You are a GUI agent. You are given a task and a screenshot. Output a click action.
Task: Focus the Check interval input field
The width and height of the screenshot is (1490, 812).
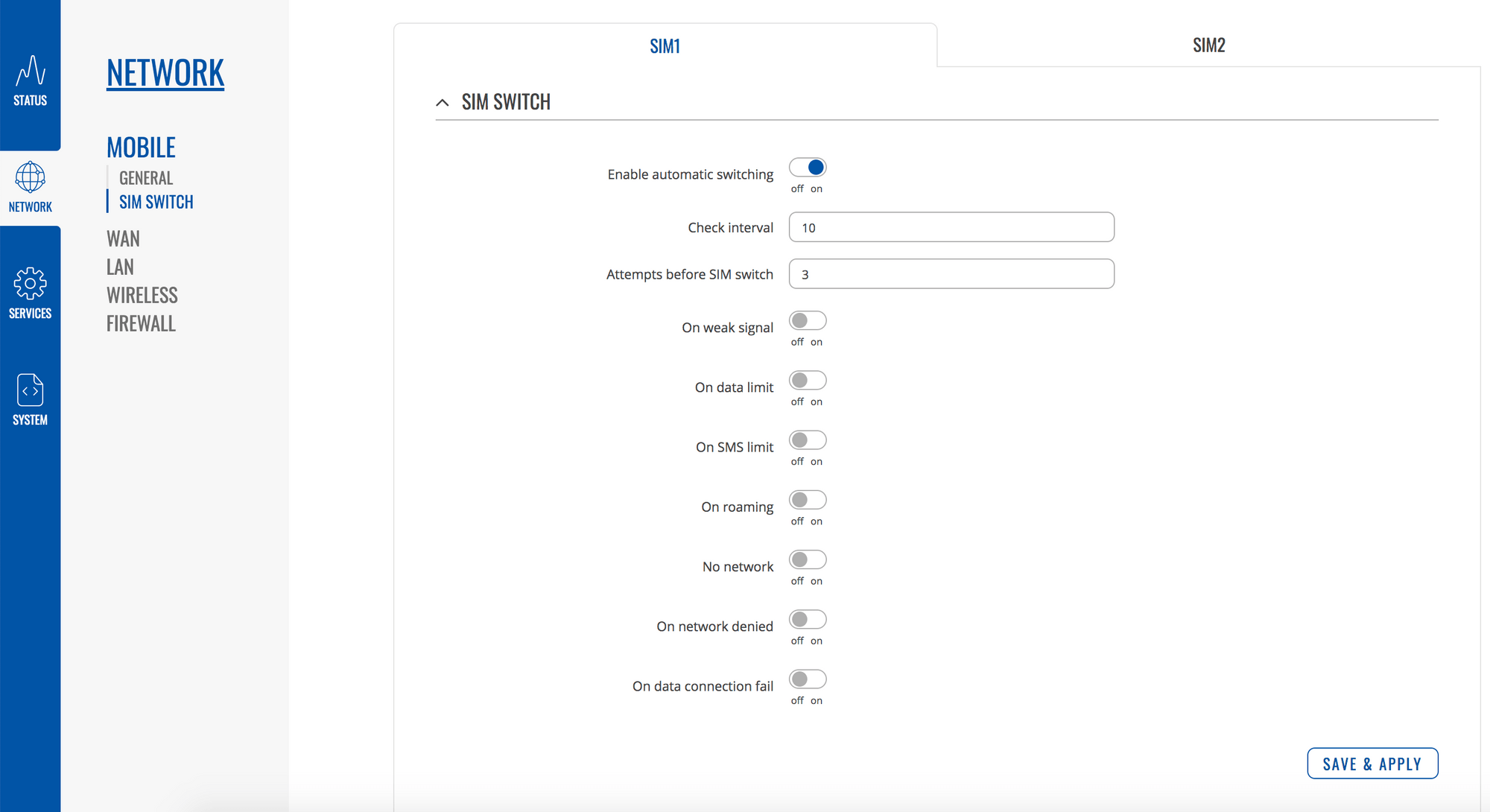[951, 227]
